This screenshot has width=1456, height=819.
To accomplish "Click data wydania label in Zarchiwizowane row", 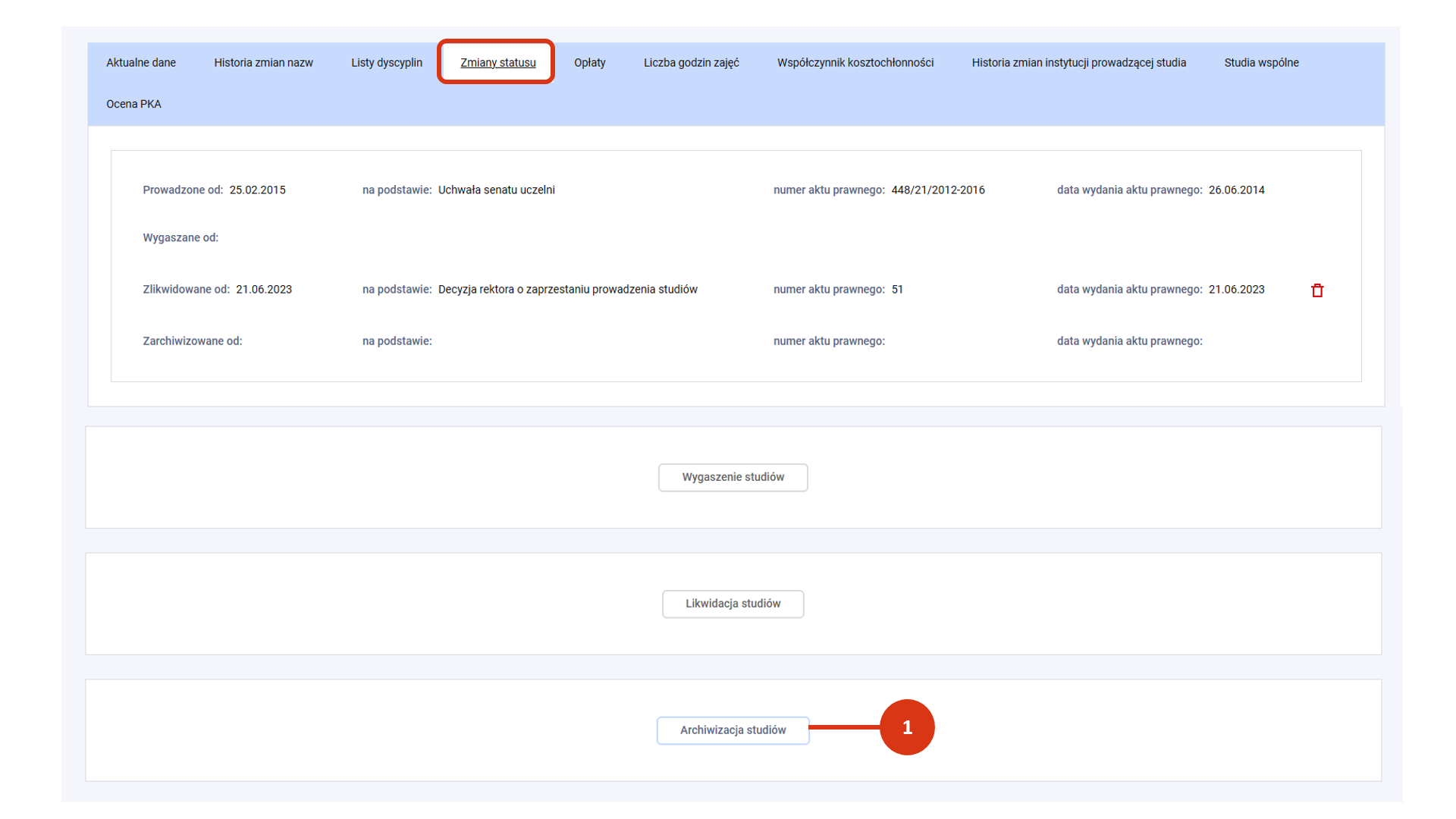I will point(1130,341).
